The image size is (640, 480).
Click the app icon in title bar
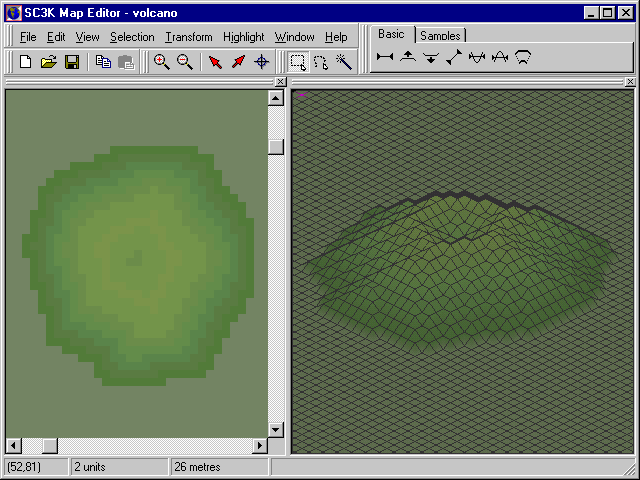[x=13, y=13]
